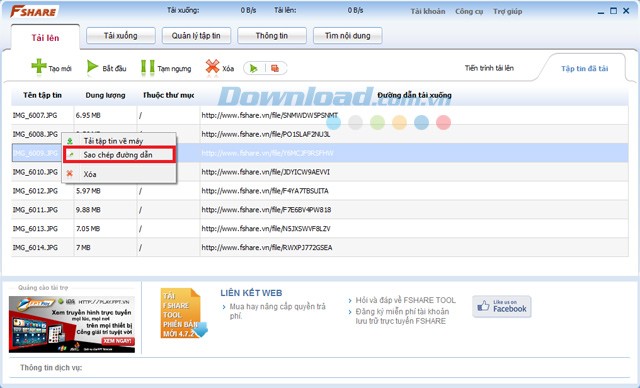
Task: Start uploads with the Bắt đầu play icon
Action: (x=93, y=67)
